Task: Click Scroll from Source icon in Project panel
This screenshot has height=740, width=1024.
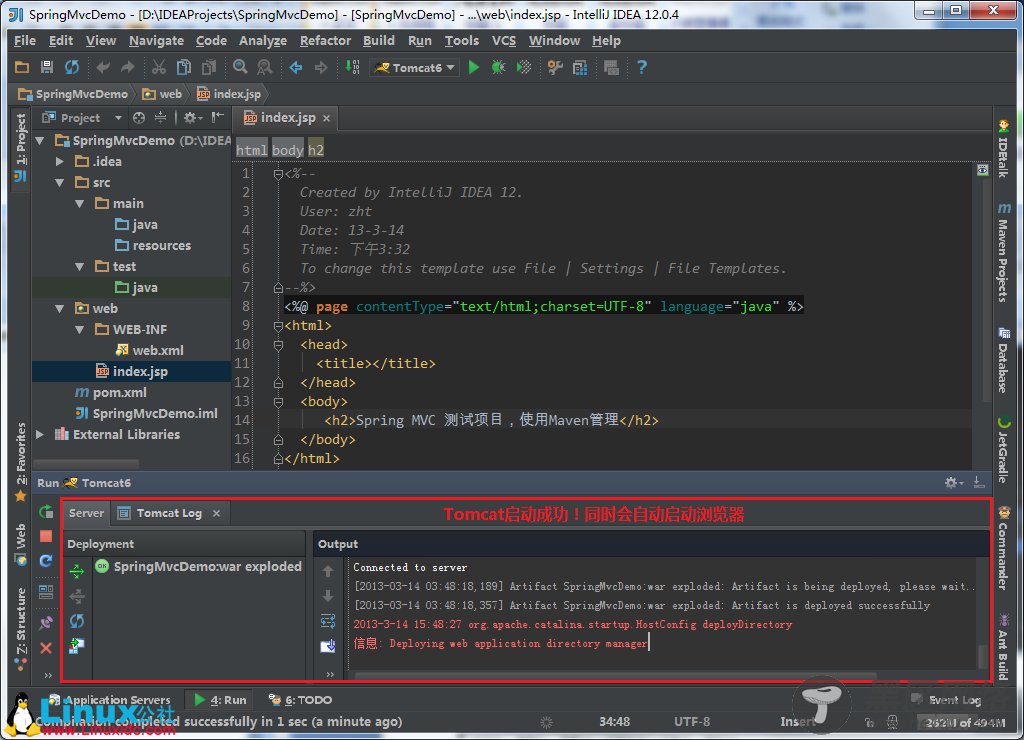Action: [x=139, y=118]
